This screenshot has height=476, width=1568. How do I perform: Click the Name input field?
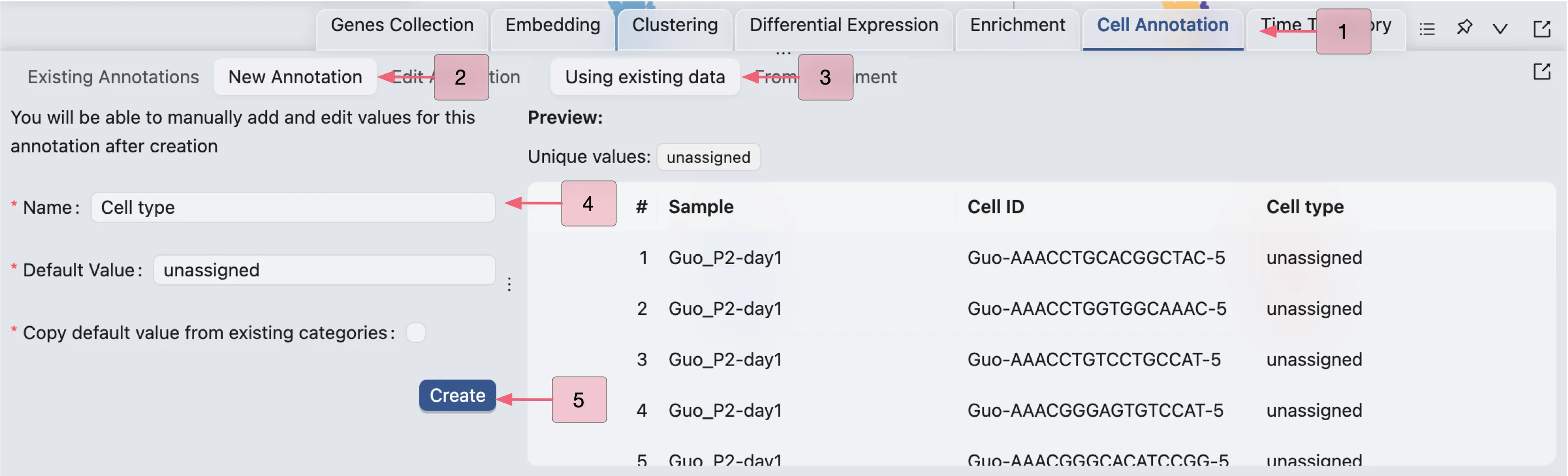(293, 208)
